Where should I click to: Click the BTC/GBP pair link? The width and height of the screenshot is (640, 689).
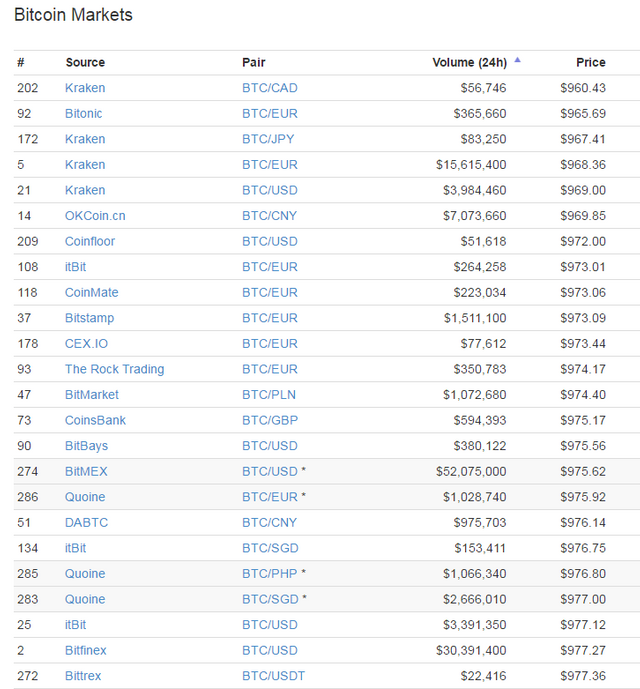(269, 420)
